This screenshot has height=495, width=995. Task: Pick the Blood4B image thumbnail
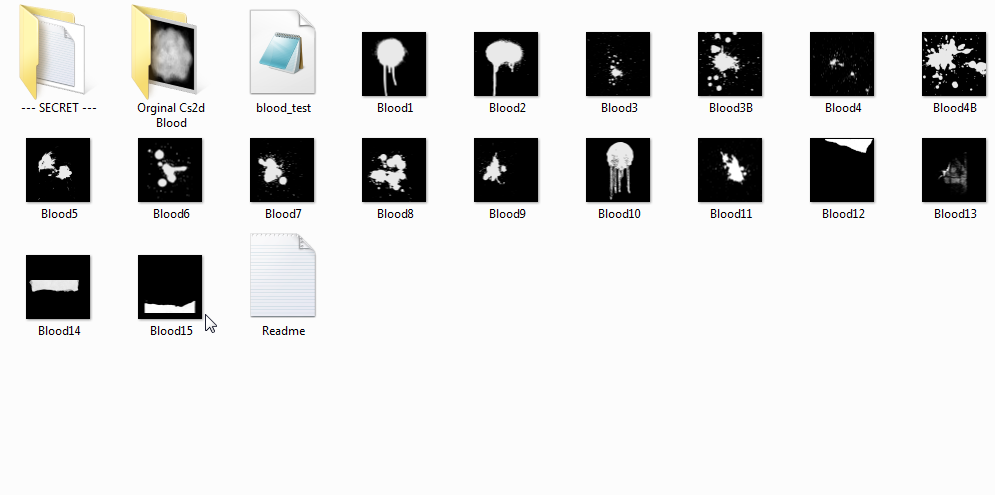[954, 64]
